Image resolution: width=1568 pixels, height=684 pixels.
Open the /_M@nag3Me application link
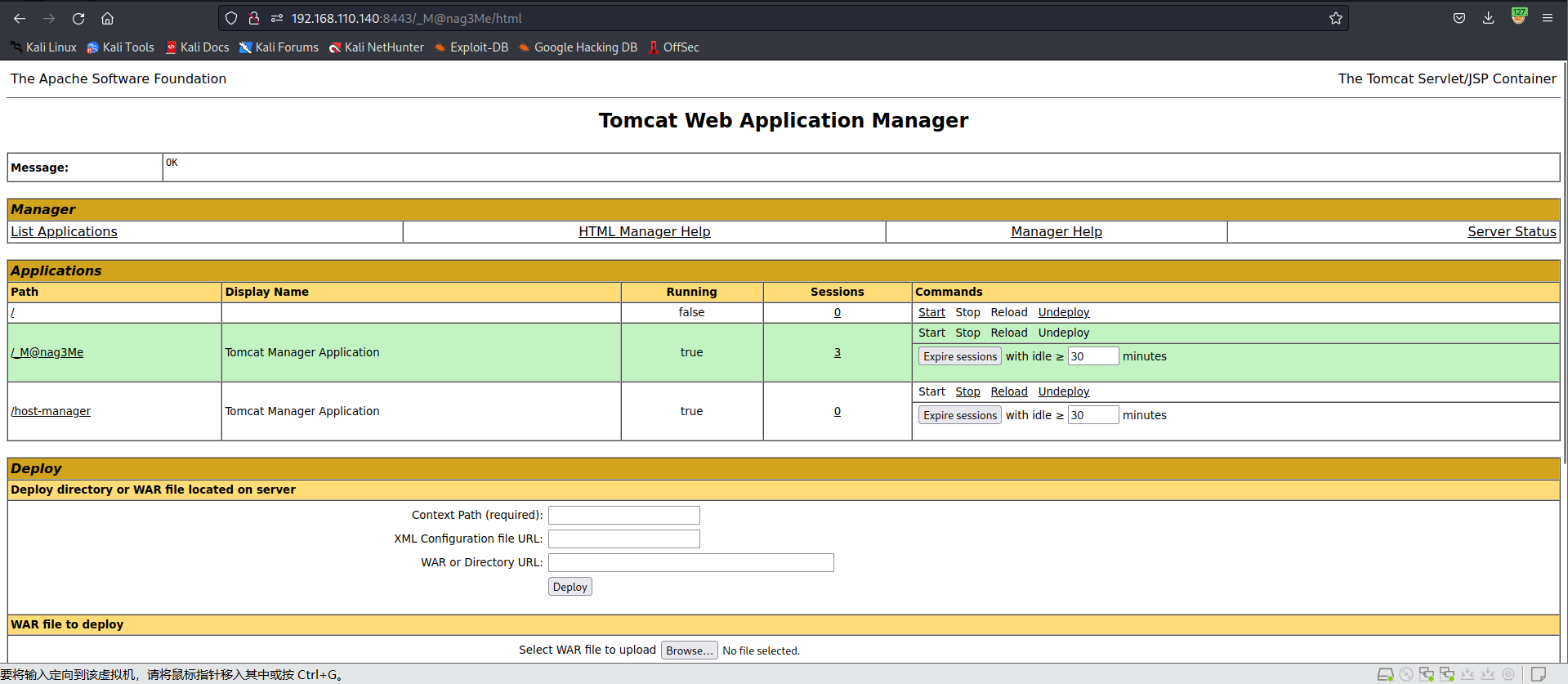[x=47, y=352]
